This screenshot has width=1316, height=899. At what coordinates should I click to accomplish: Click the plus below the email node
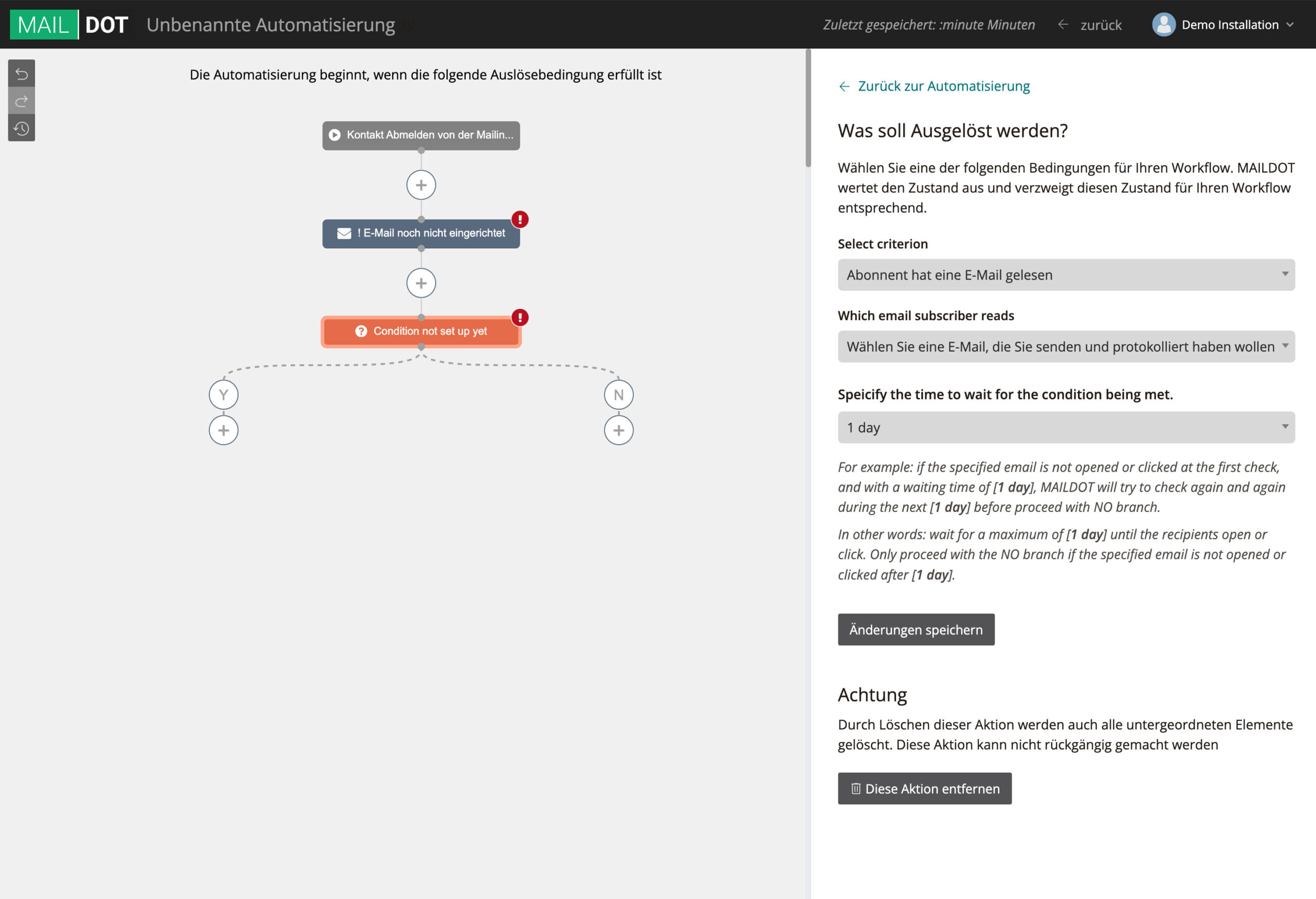[421, 283]
